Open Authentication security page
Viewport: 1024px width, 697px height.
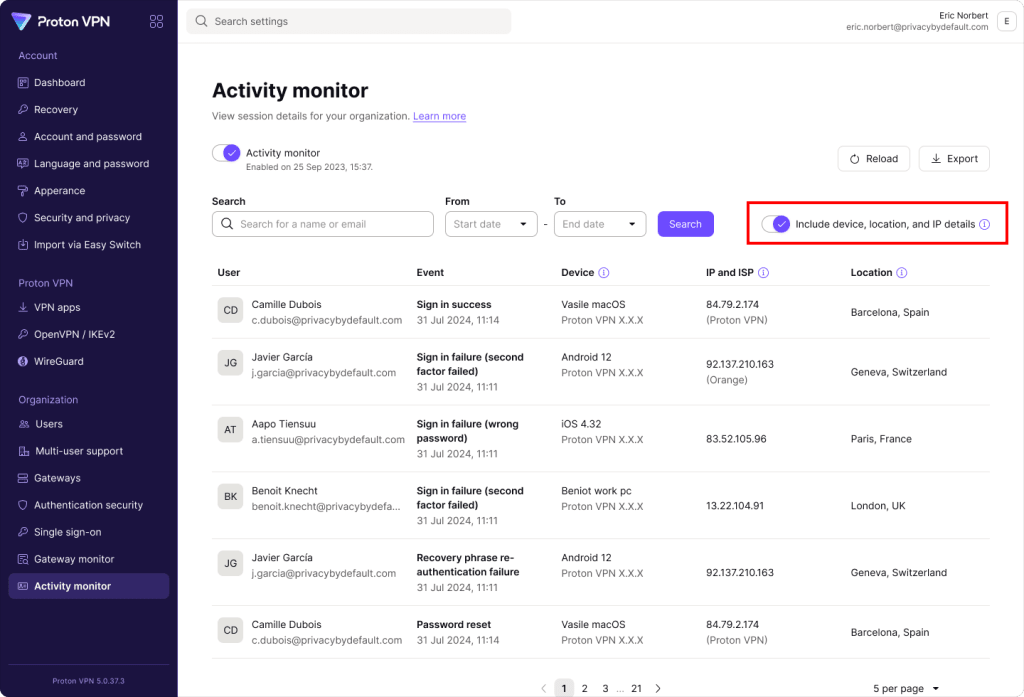click(88, 505)
